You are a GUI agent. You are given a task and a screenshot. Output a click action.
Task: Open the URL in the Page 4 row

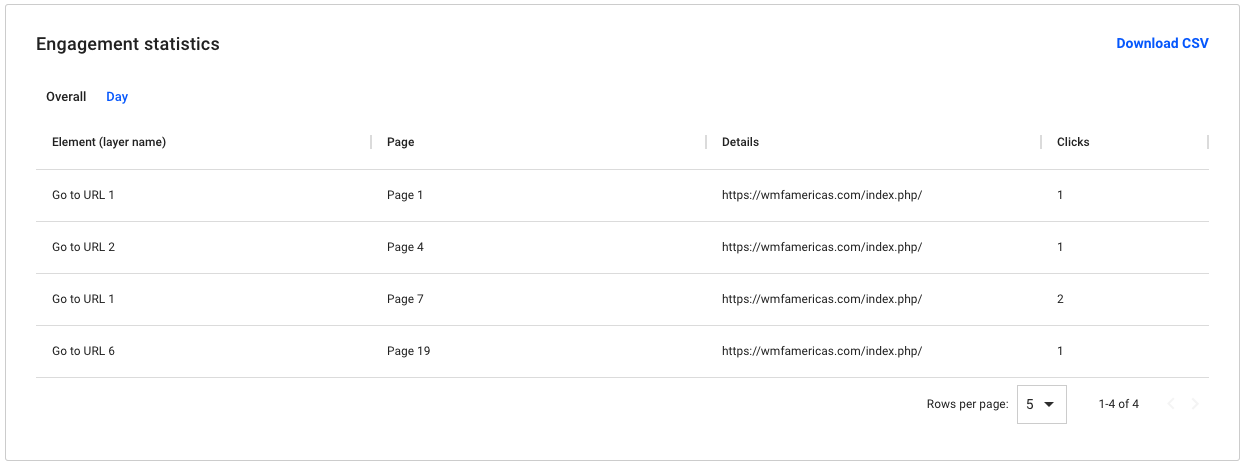(822, 247)
